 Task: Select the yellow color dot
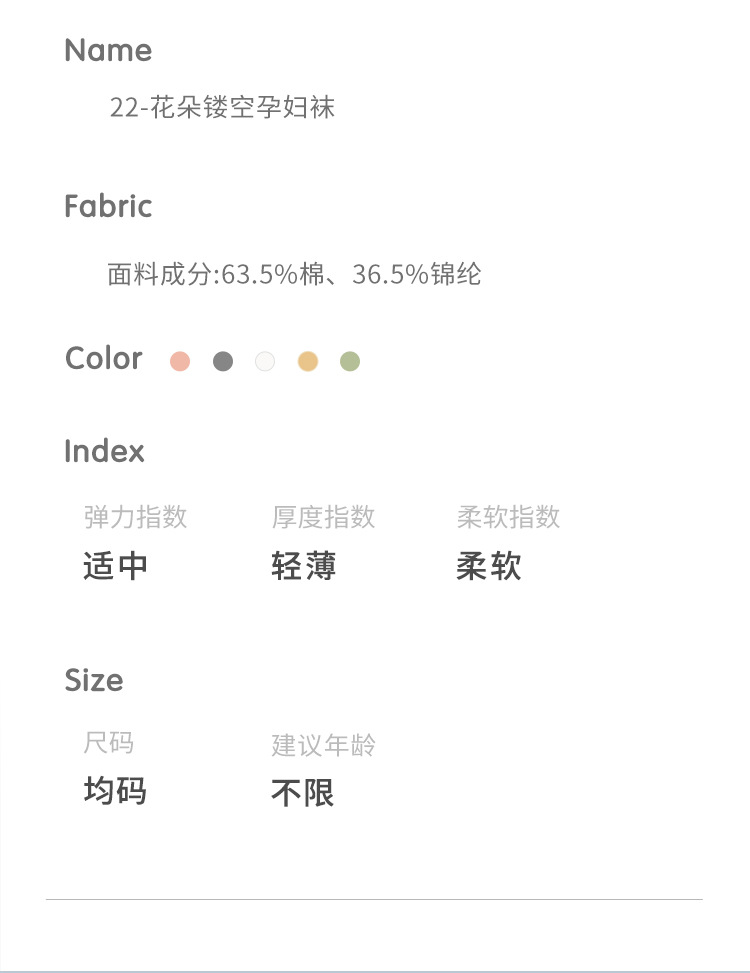(x=308, y=361)
